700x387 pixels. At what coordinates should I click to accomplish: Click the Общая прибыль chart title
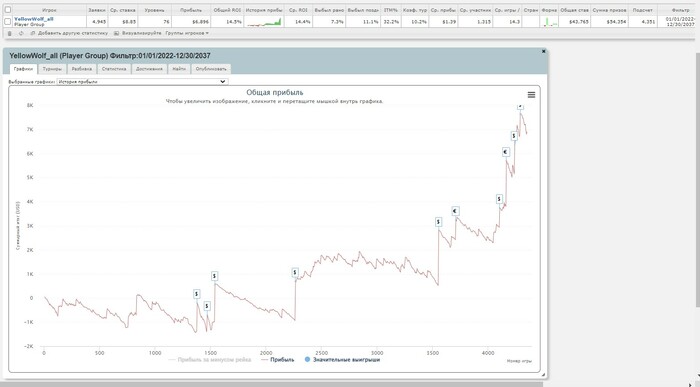tap(275, 92)
